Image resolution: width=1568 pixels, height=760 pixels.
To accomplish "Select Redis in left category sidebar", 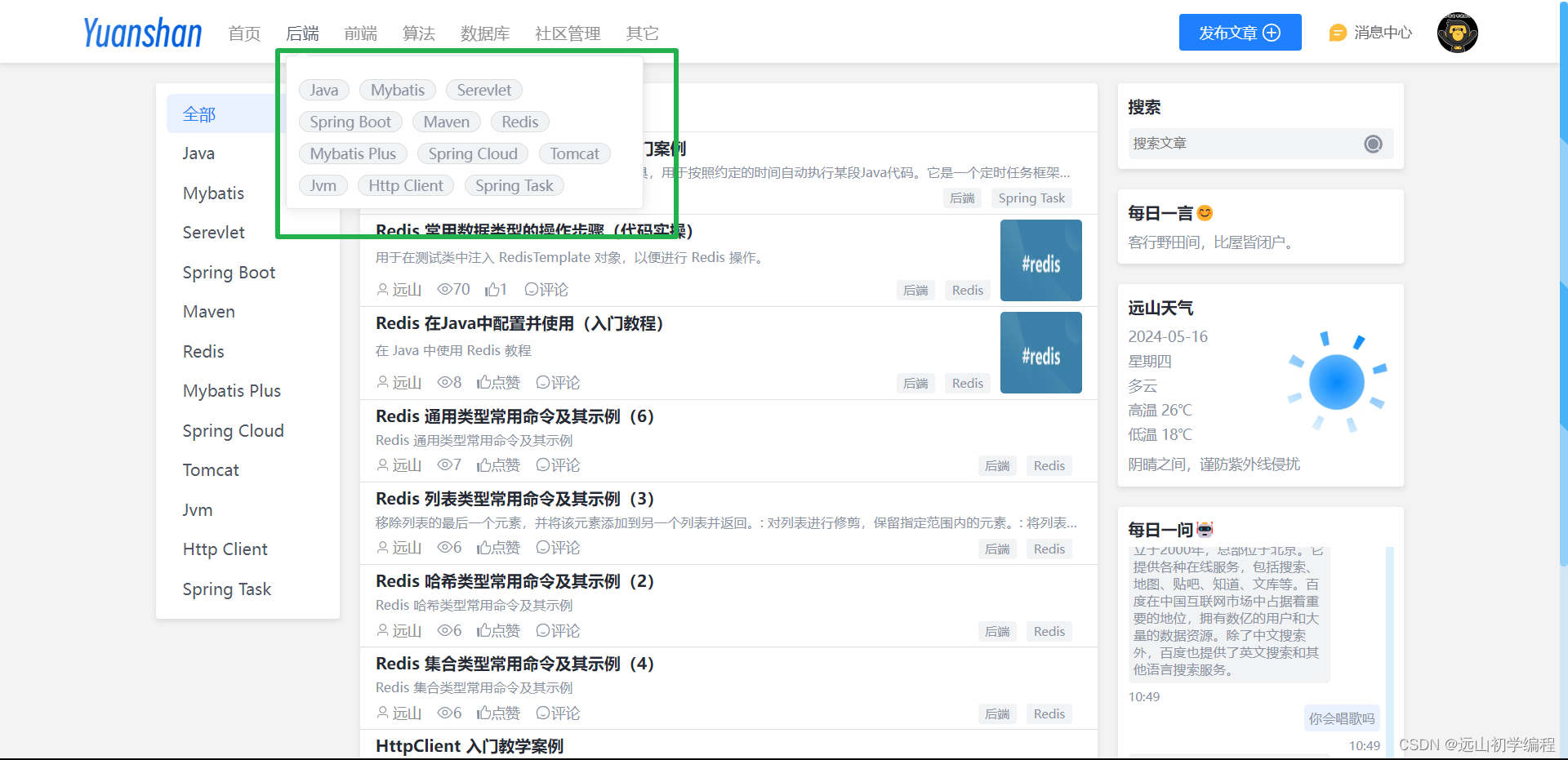I will tap(203, 352).
